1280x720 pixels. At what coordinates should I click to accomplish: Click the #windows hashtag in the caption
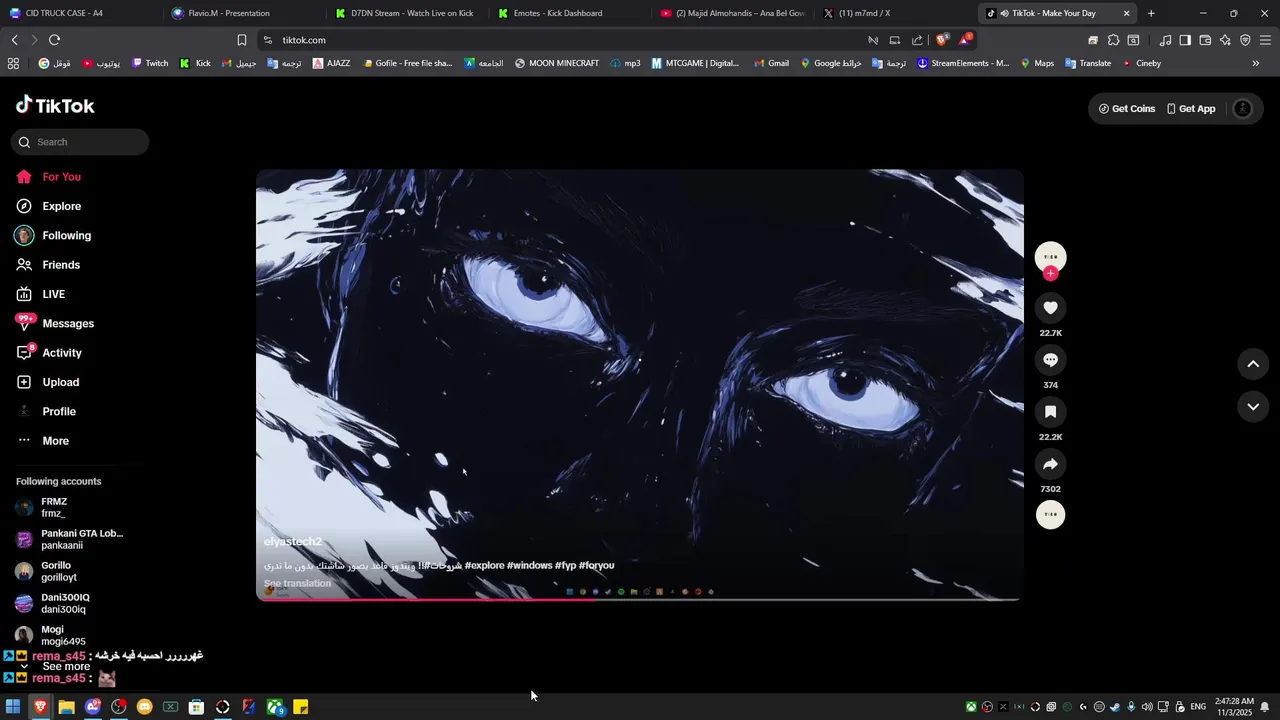coord(530,566)
